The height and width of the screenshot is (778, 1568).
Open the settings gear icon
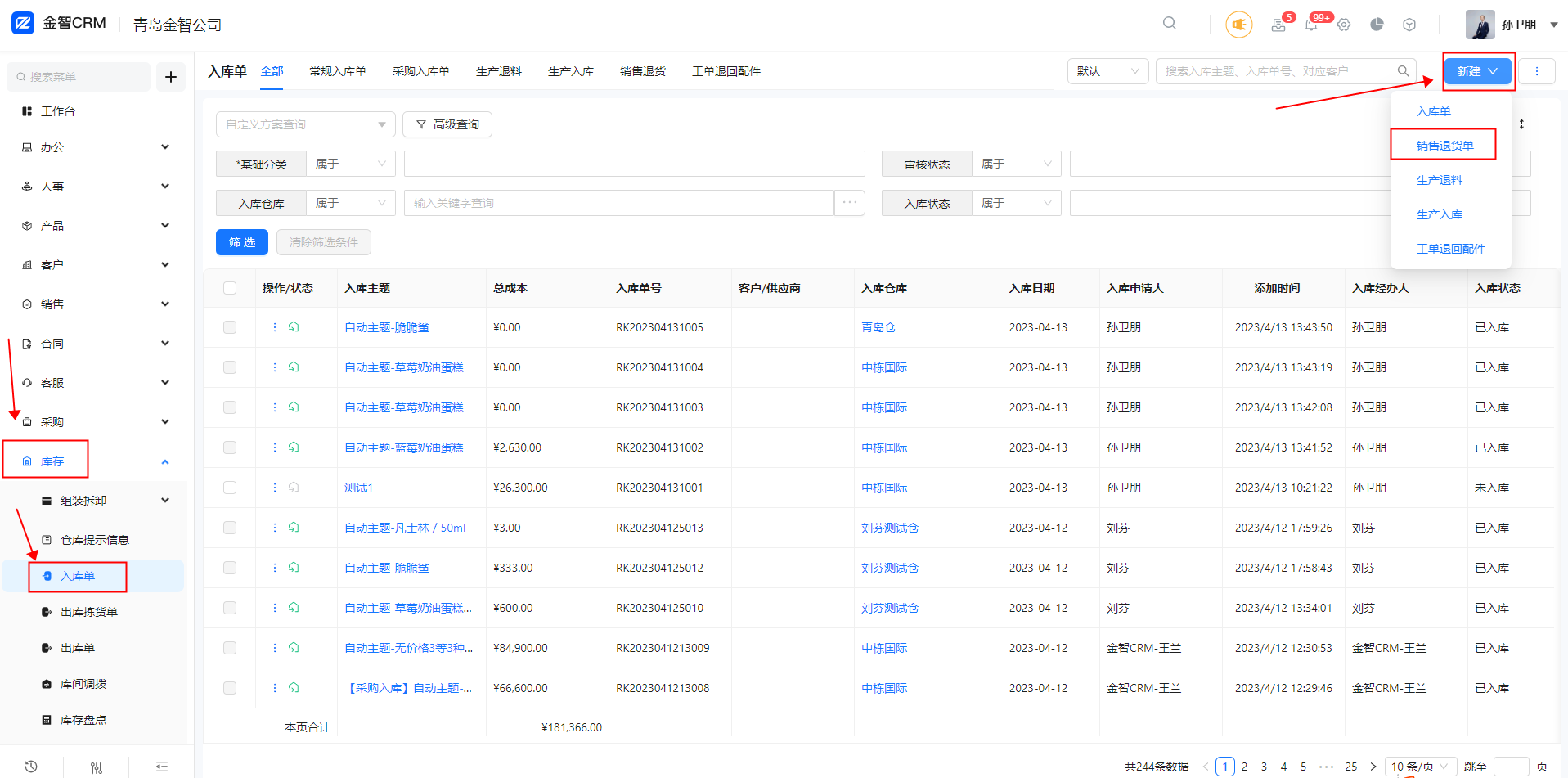pos(1344,25)
